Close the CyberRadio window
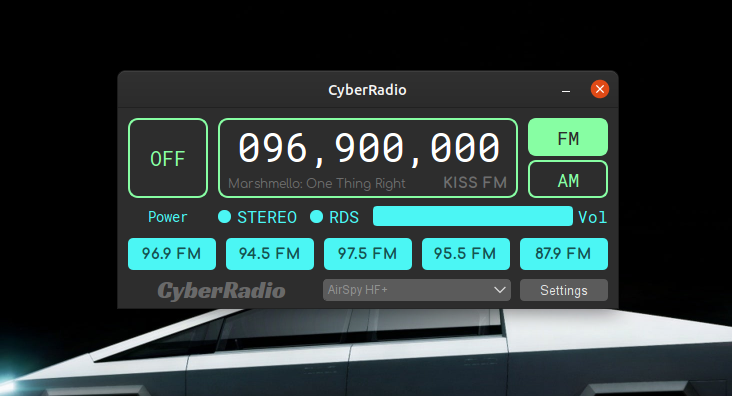732x396 pixels. [x=600, y=89]
